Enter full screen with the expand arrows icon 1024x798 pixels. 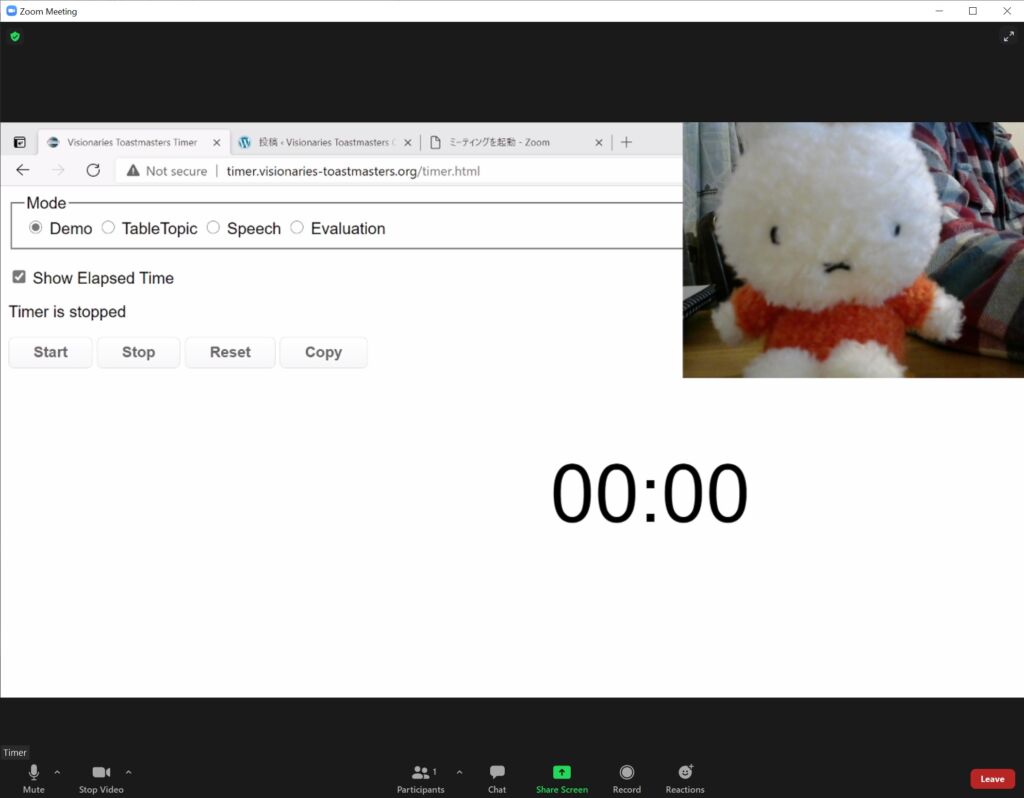[1008, 37]
